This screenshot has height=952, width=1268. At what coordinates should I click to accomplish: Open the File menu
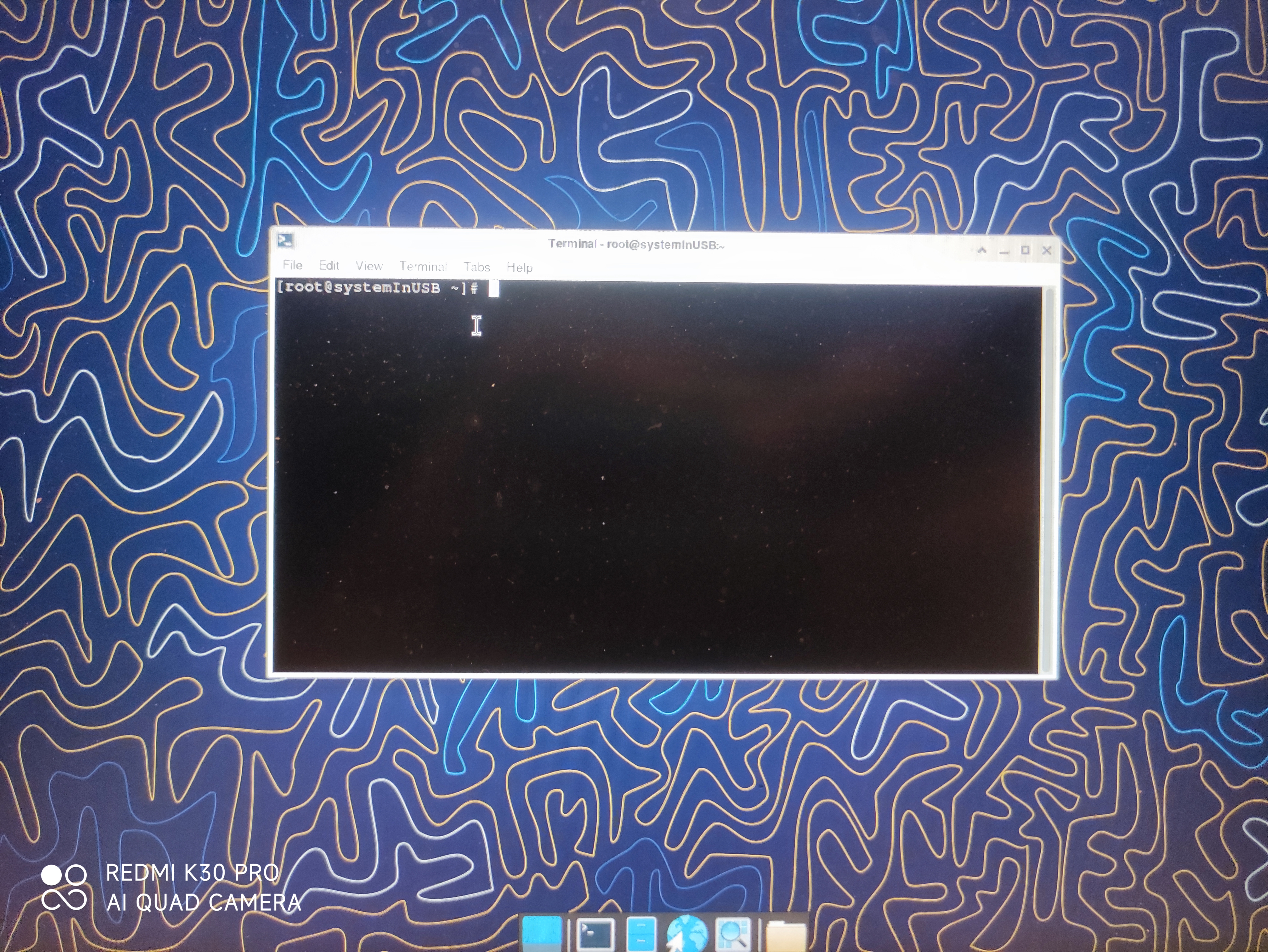coord(292,265)
